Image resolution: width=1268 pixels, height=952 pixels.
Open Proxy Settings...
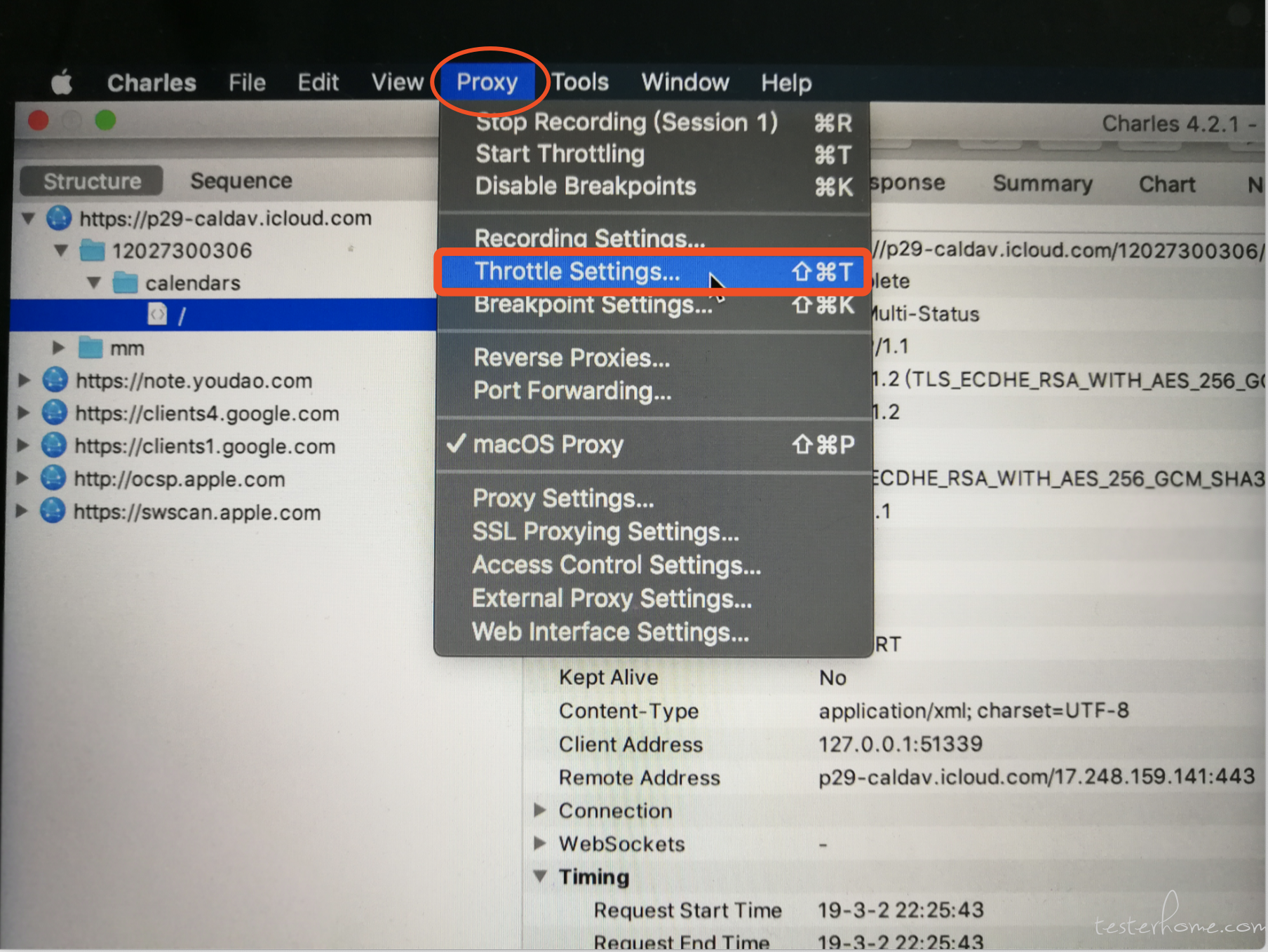(654, 498)
